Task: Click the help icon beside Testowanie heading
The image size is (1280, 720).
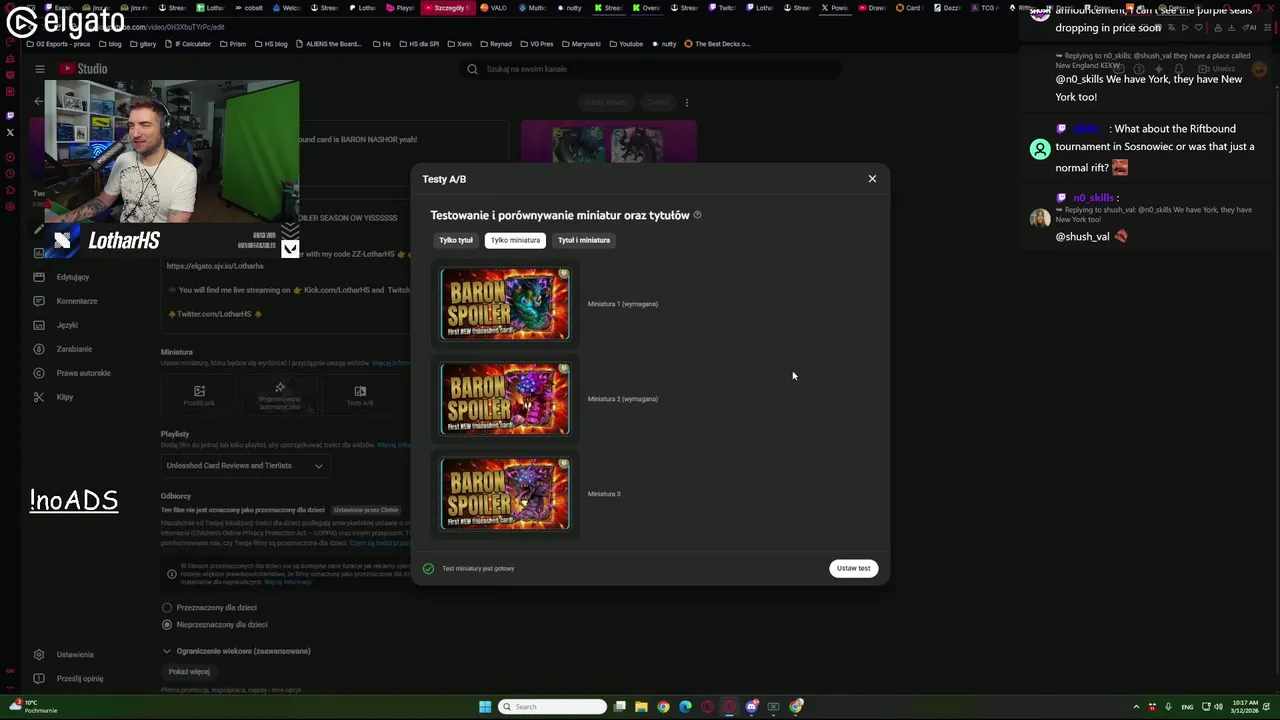Action: click(698, 215)
